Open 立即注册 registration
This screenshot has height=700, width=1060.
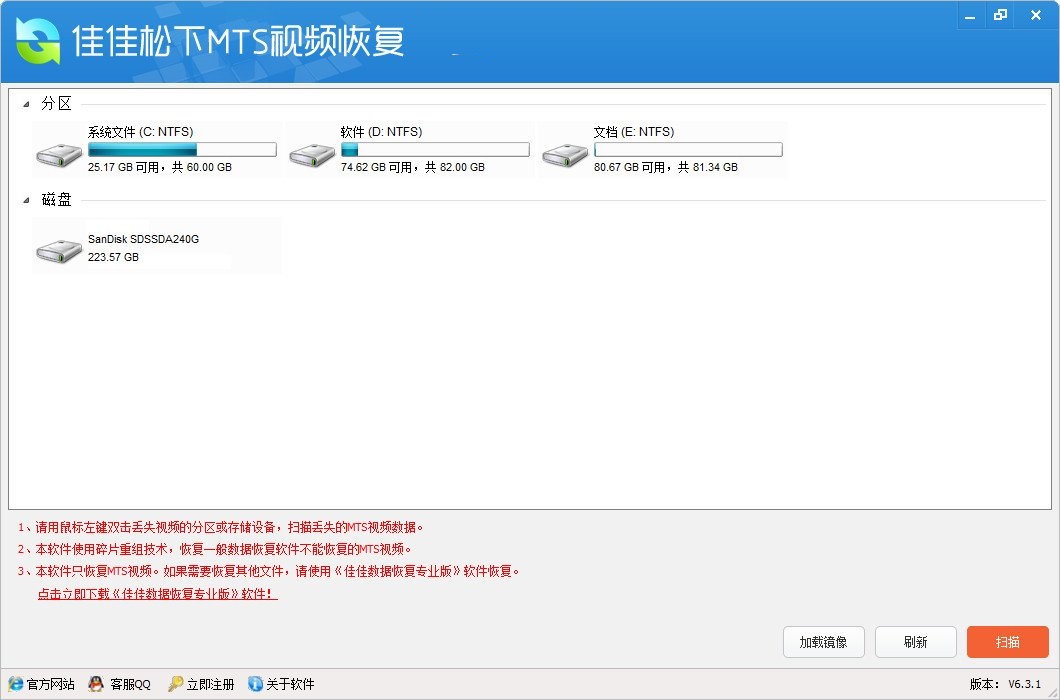click(210, 684)
